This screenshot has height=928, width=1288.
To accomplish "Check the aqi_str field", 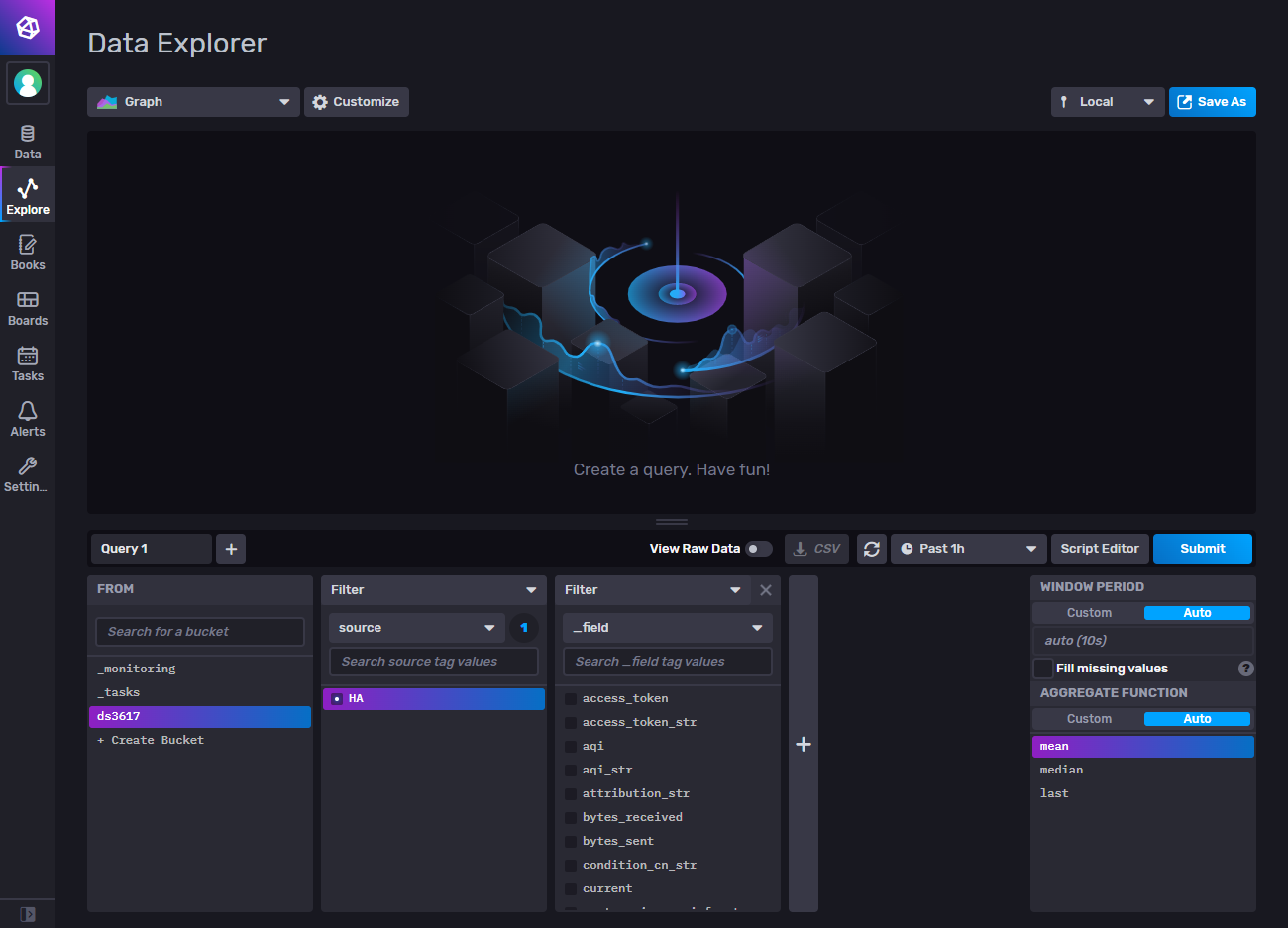I will click(x=571, y=771).
